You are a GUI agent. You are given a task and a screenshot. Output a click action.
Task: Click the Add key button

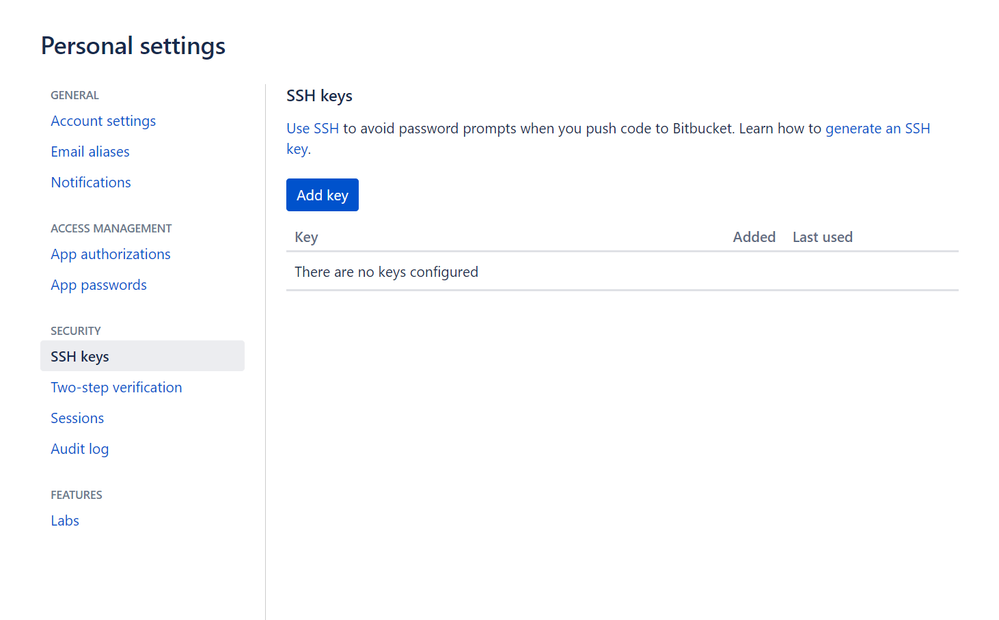322,195
